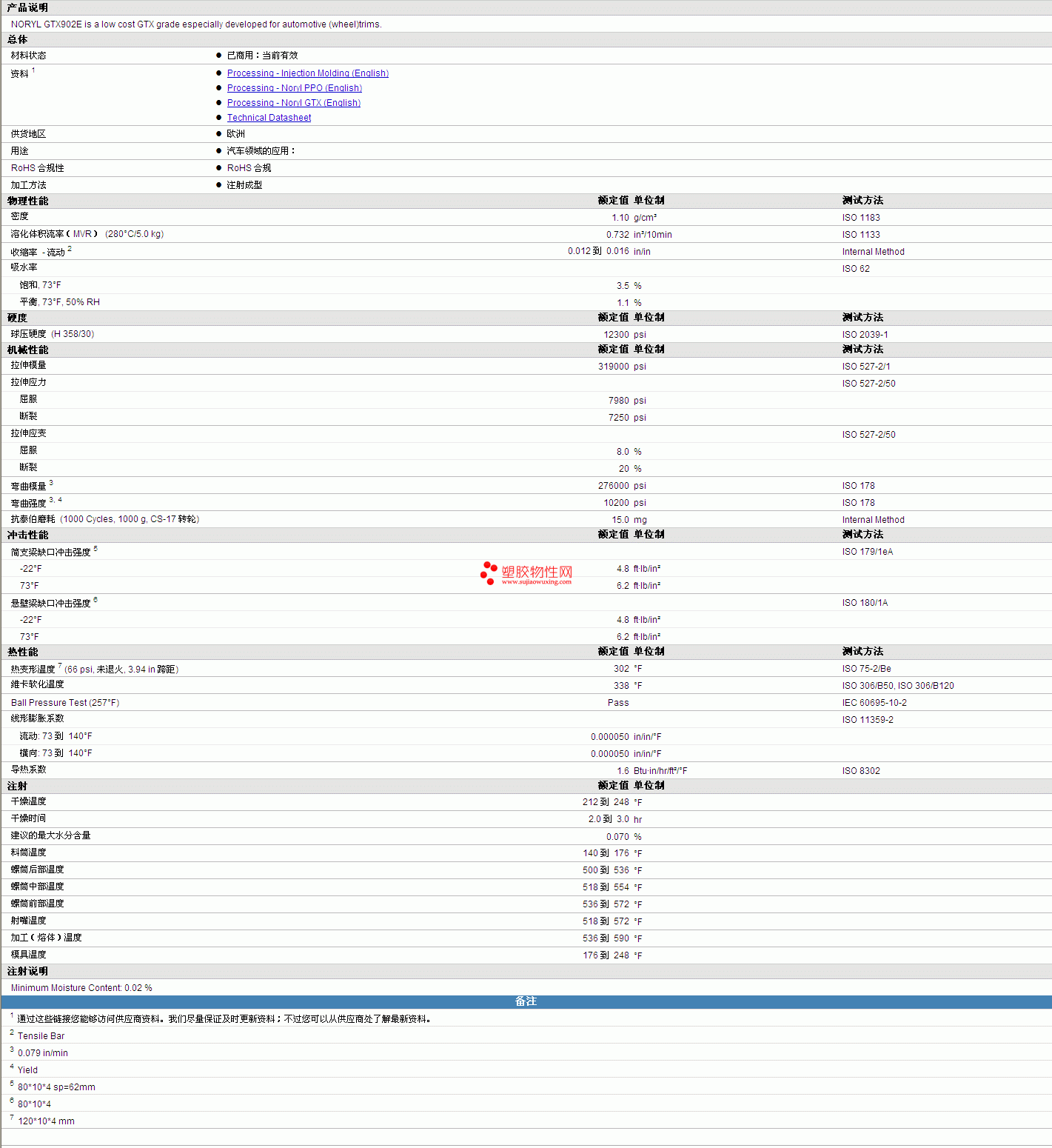The image size is (1052, 1148).
Task: Click the Ball Pressure Test (257°F) label
Action: [x=65, y=703]
